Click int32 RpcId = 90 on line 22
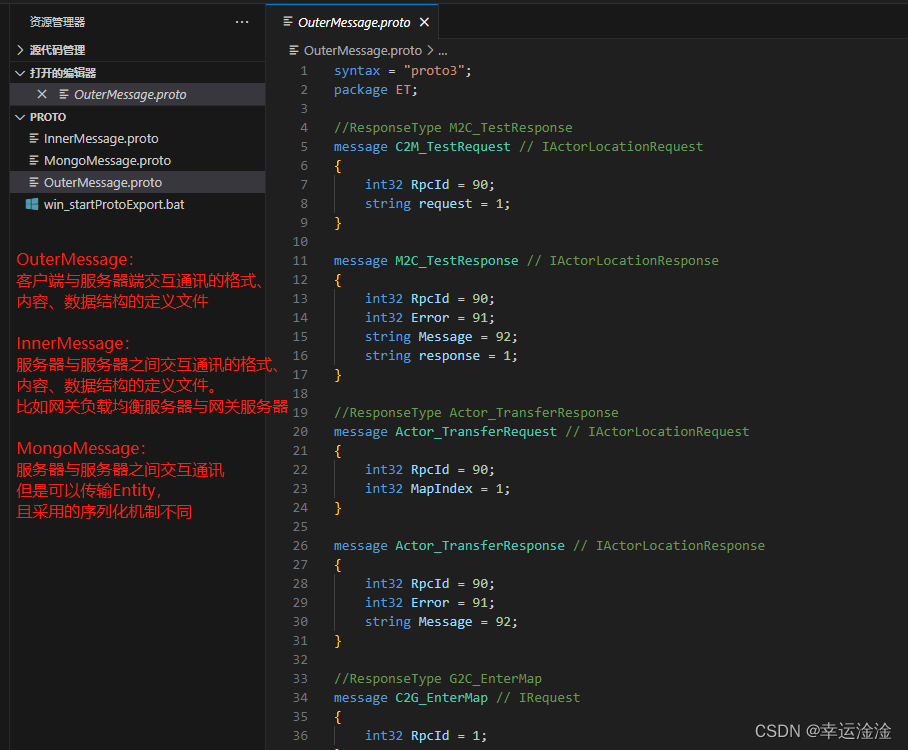 pos(430,470)
